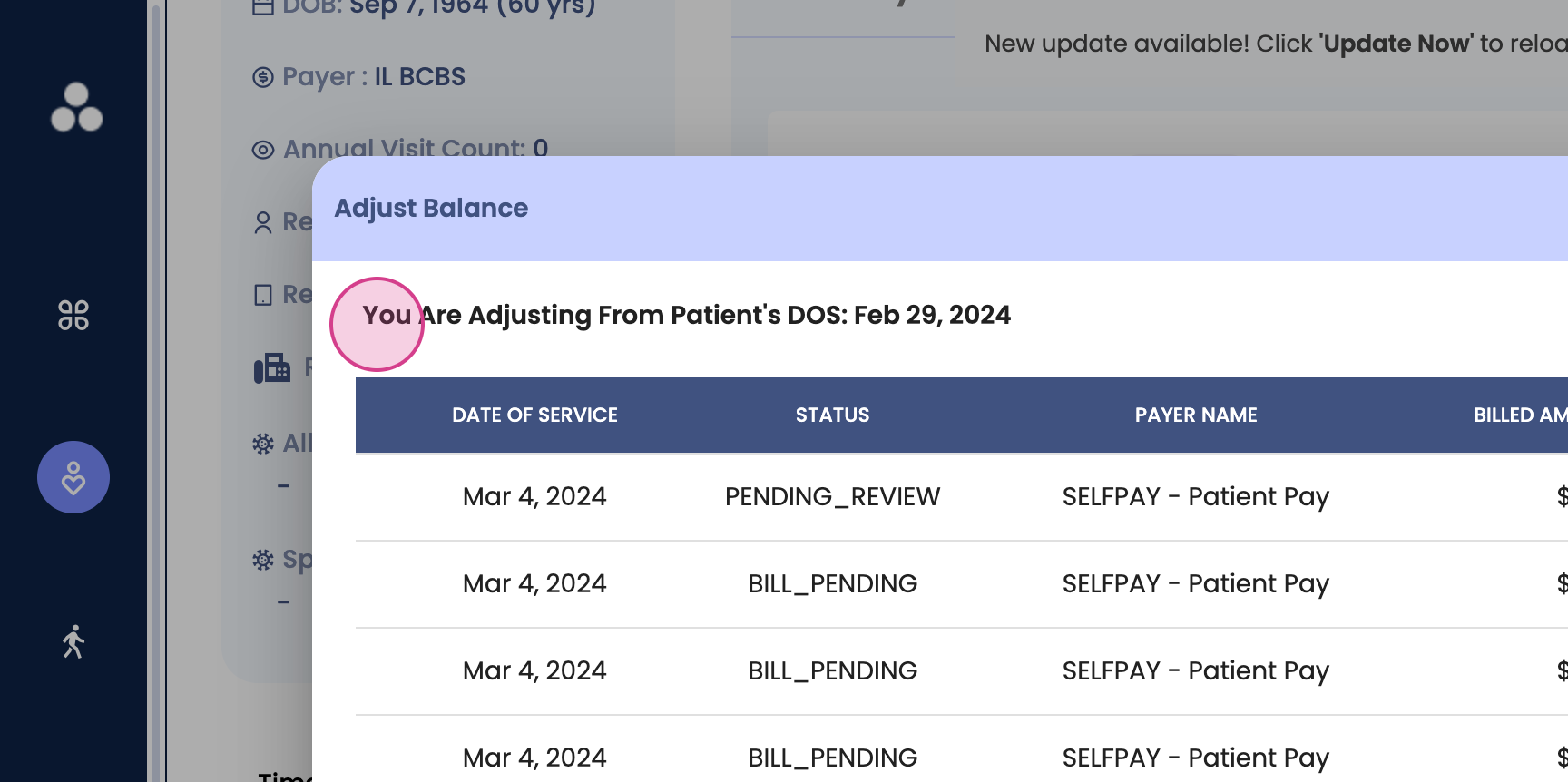Click the Status column header

(x=832, y=415)
